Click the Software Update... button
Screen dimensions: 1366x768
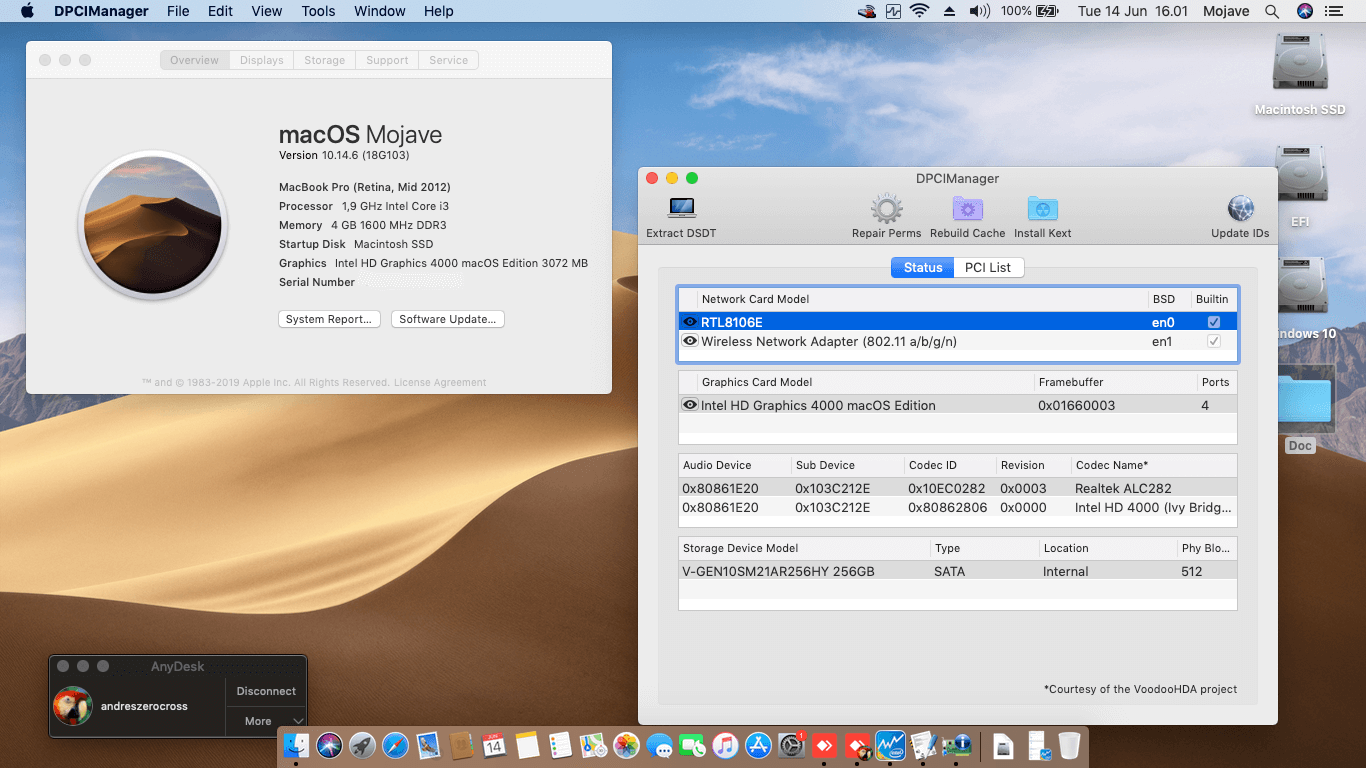click(x=448, y=319)
